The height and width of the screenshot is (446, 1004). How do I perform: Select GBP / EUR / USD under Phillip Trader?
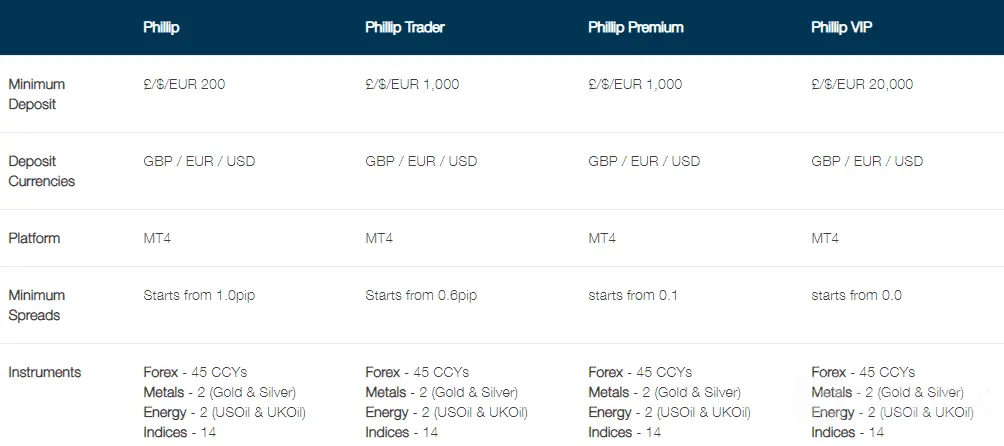421,161
